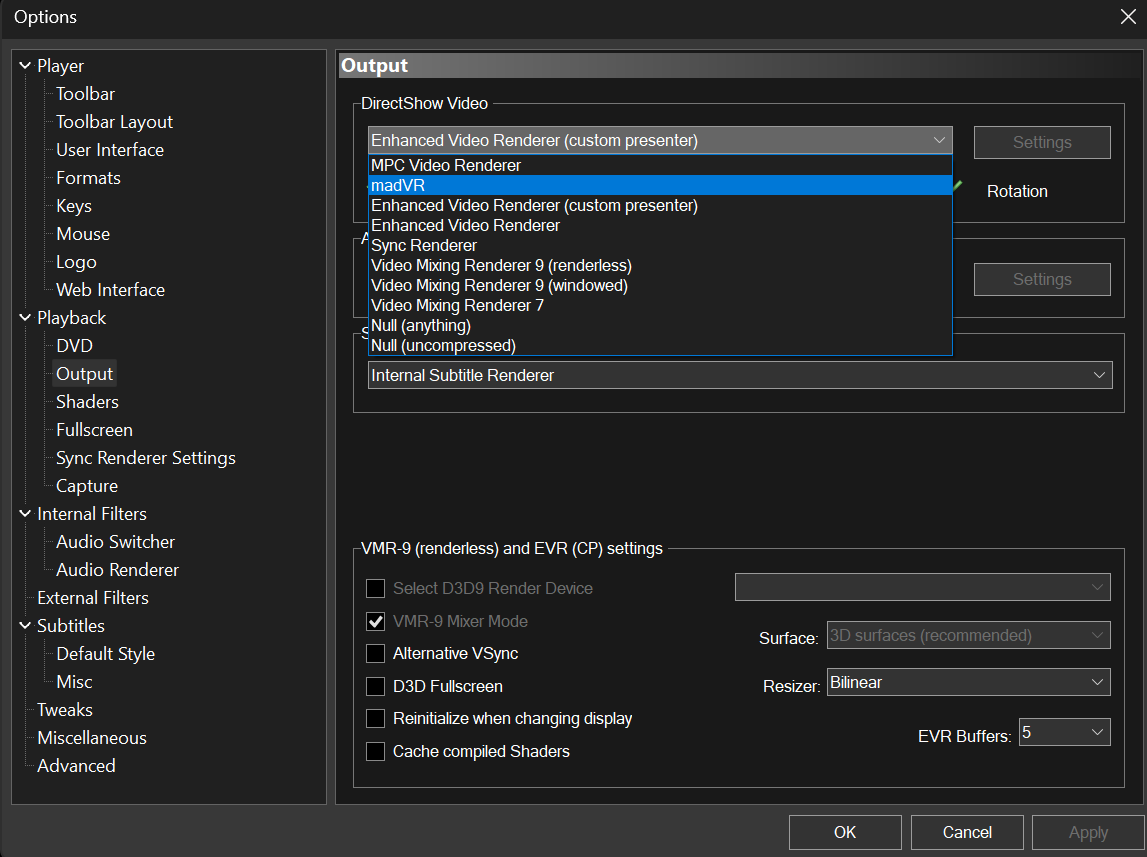Collapse the Player tree node
The height and width of the screenshot is (857, 1147).
[x=25, y=66]
